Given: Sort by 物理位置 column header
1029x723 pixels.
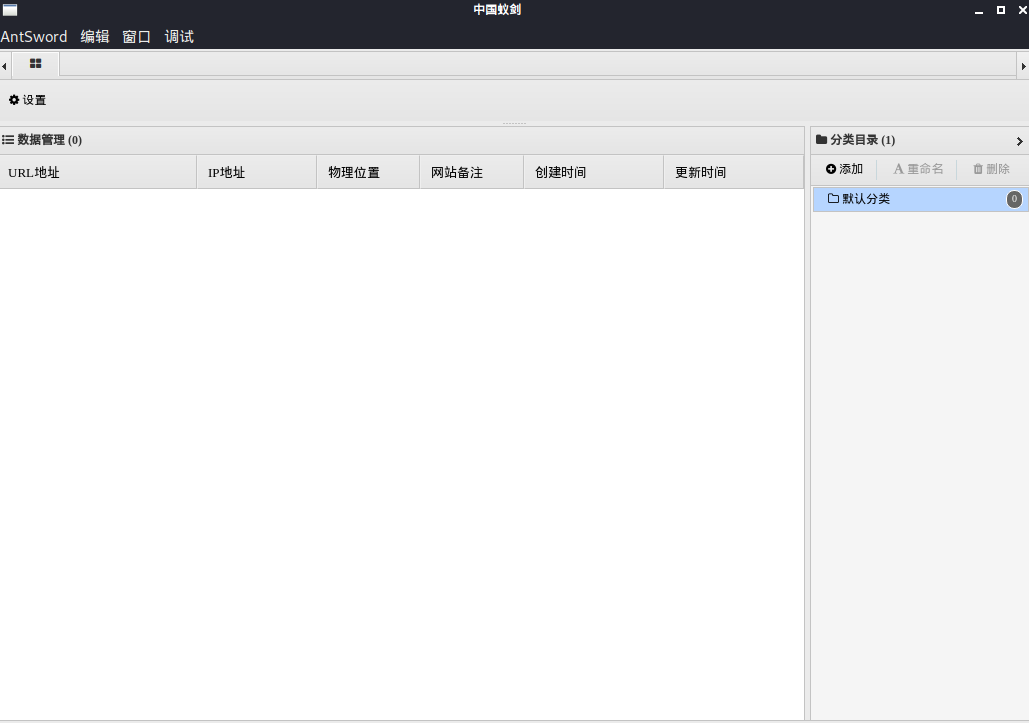Looking at the screenshot, I should pyautogui.click(x=368, y=173).
